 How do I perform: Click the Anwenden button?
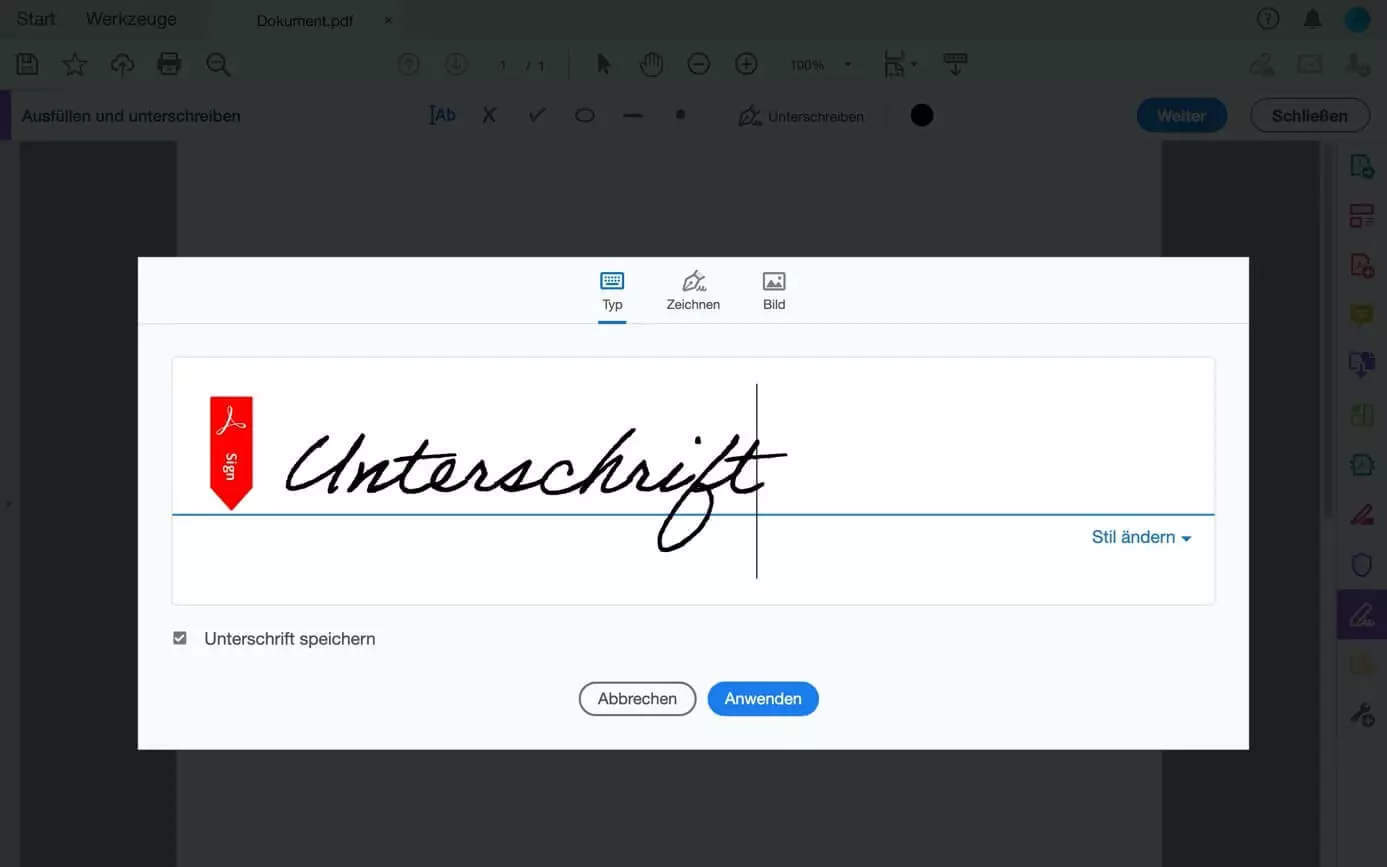[763, 699]
